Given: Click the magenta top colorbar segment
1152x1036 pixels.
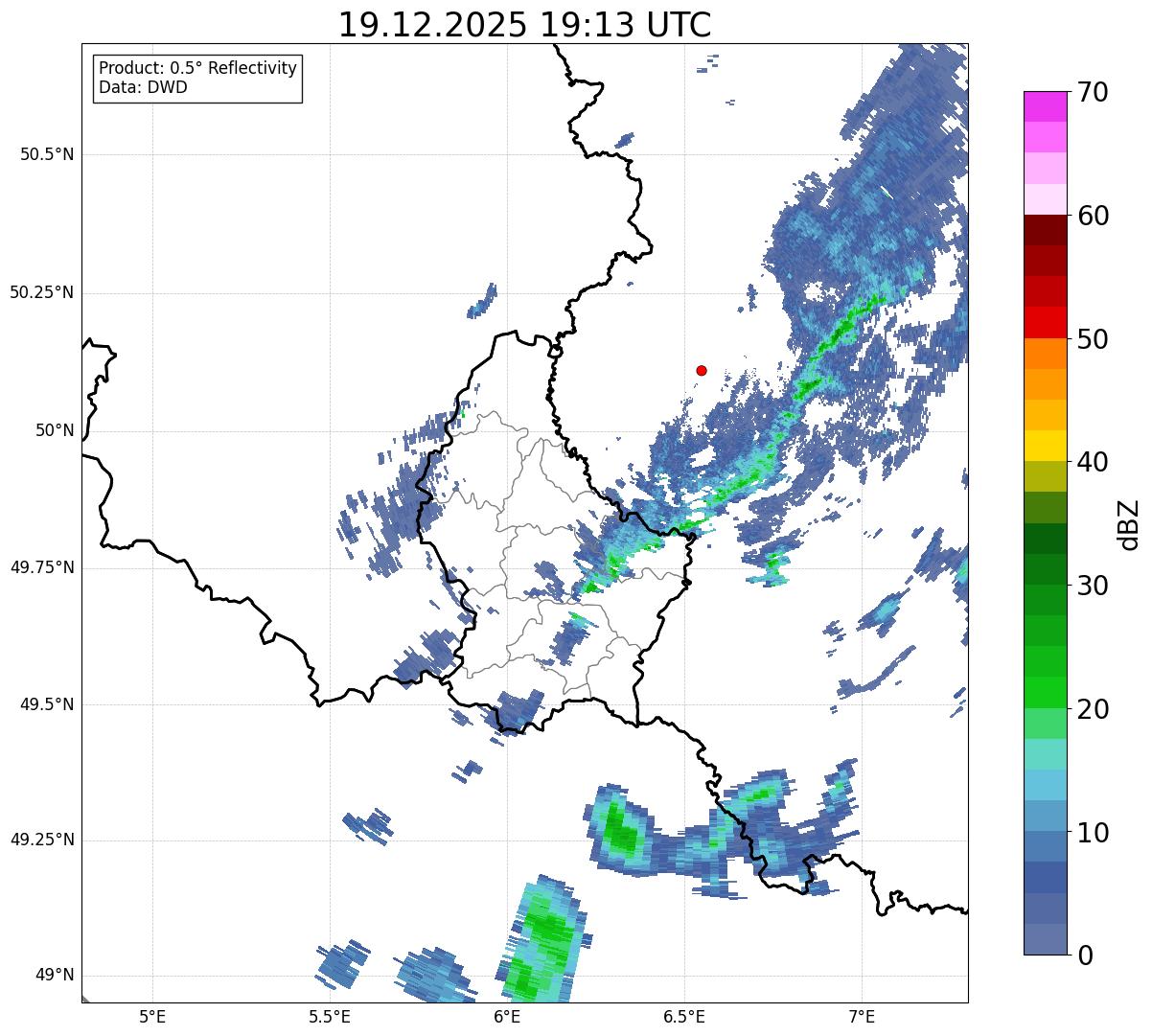Looking at the screenshot, I should [x=1045, y=106].
